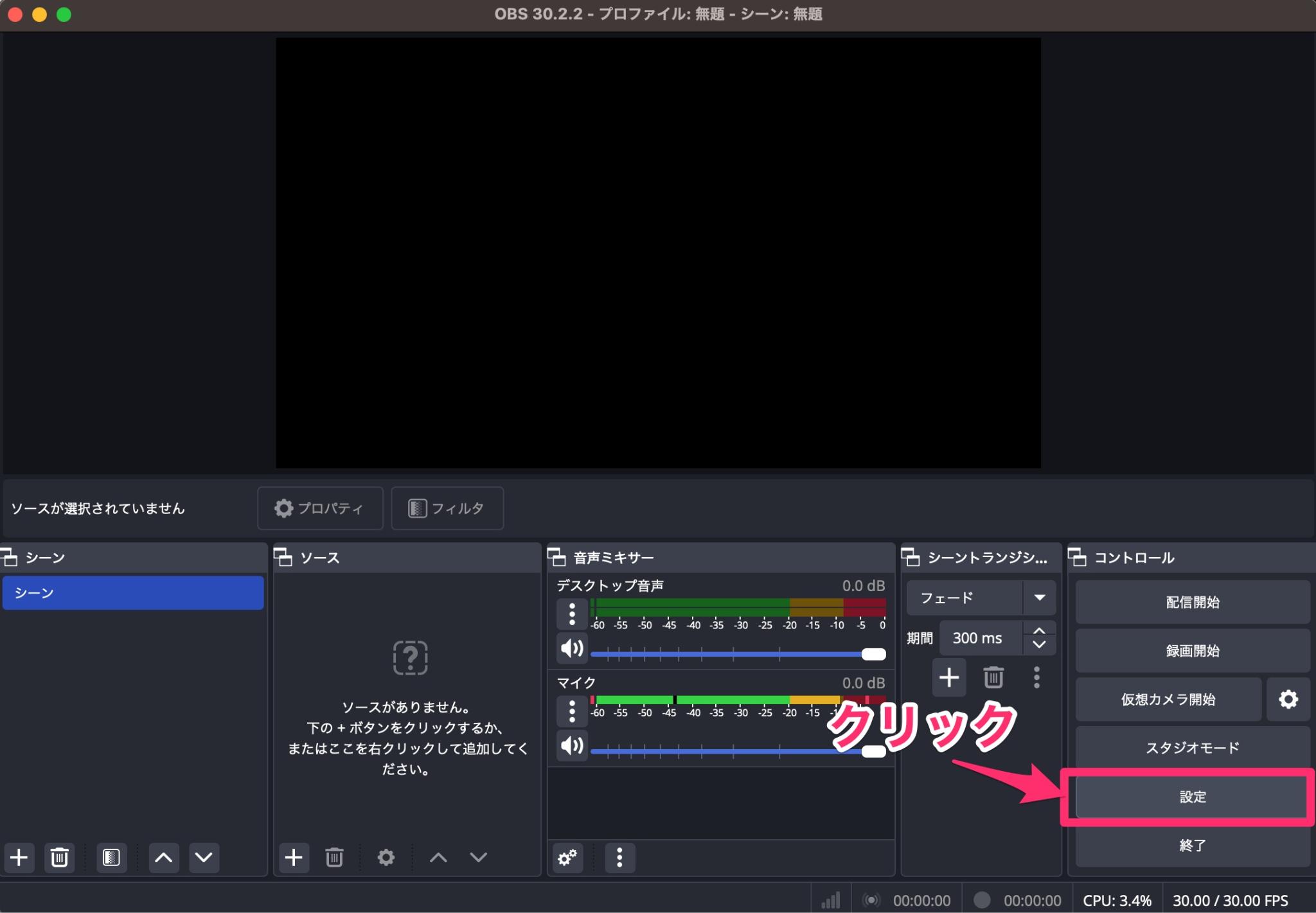
Task: Click the CPU: 3.4% status text
Action: click(1117, 900)
